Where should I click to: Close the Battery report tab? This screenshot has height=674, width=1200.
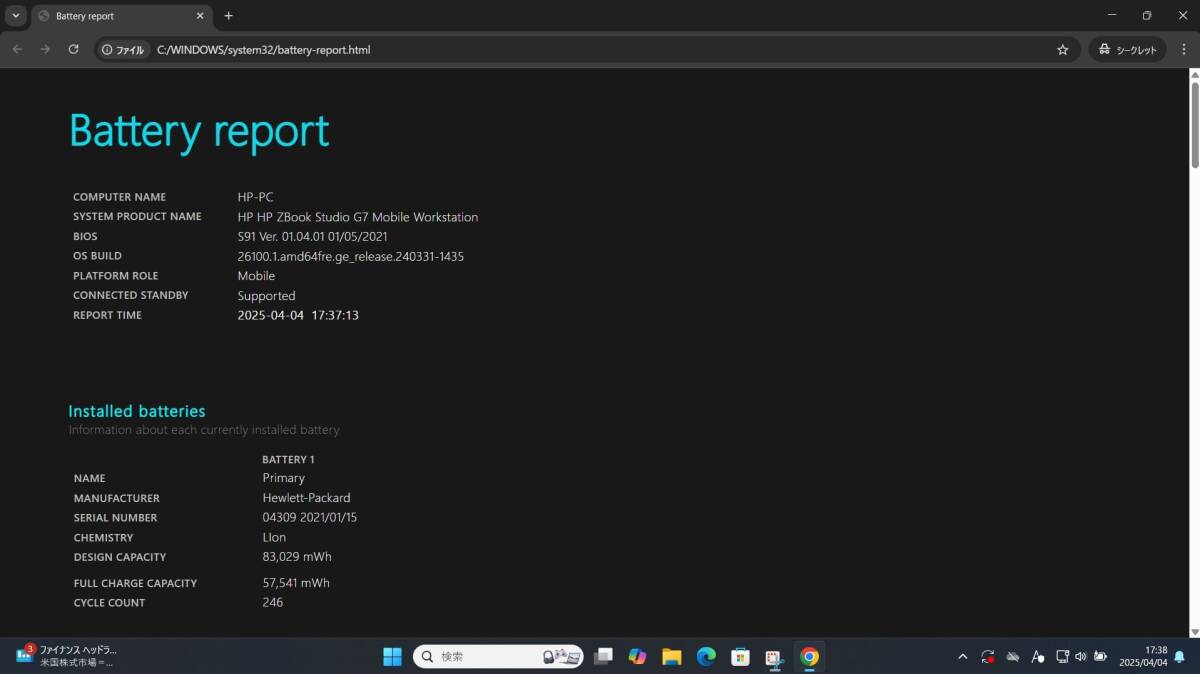click(200, 16)
